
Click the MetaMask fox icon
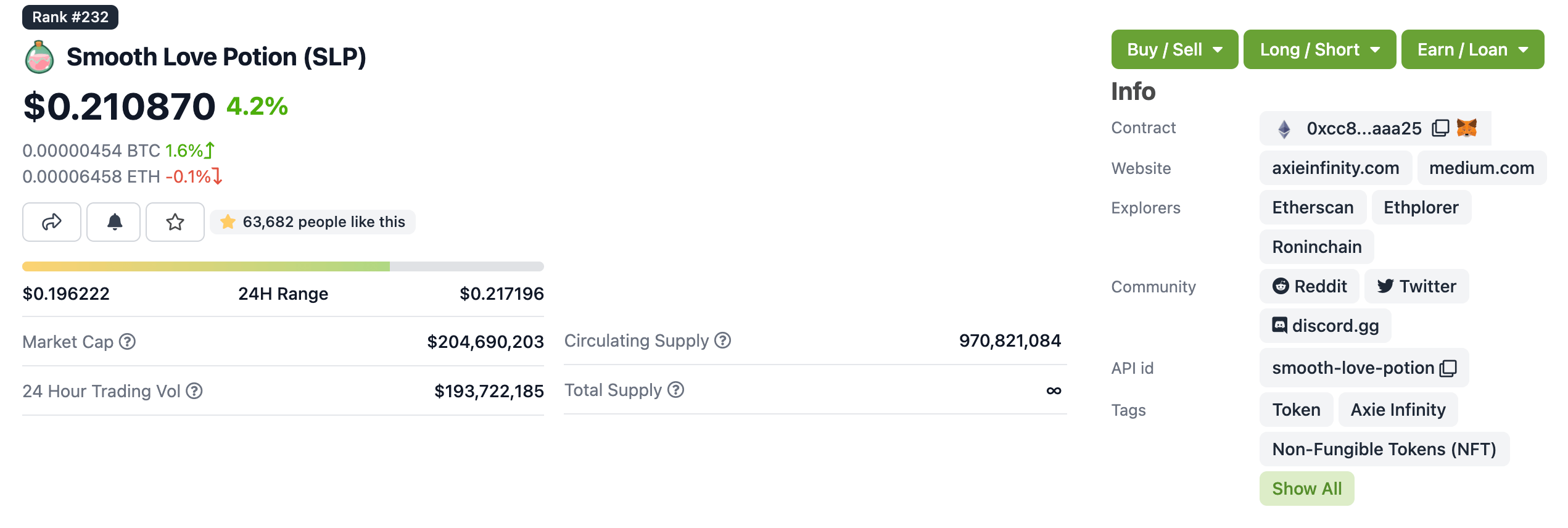pyautogui.click(x=1467, y=128)
